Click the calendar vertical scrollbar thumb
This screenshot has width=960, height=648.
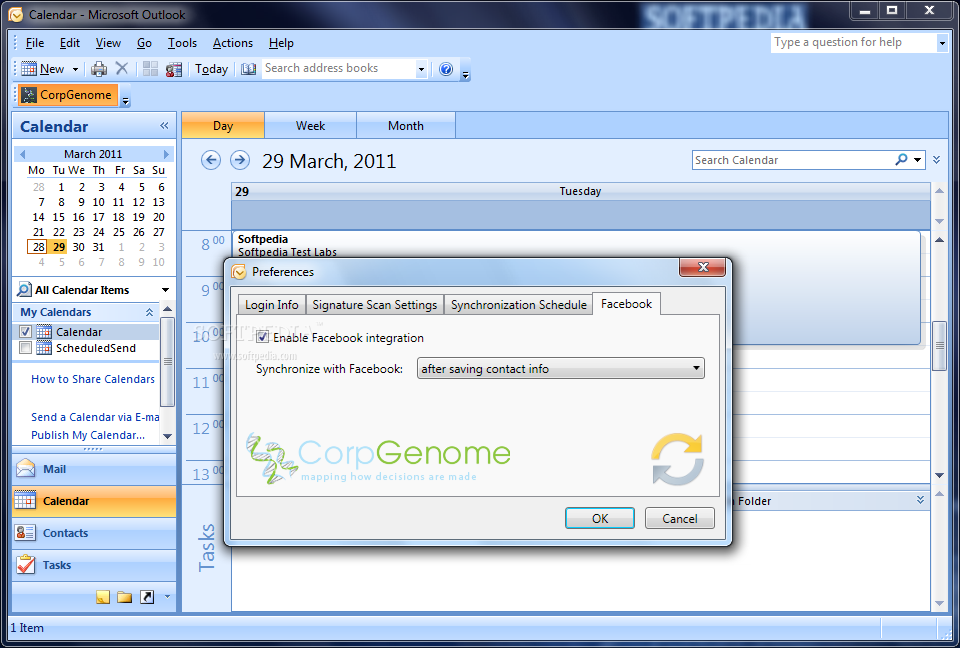939,345
